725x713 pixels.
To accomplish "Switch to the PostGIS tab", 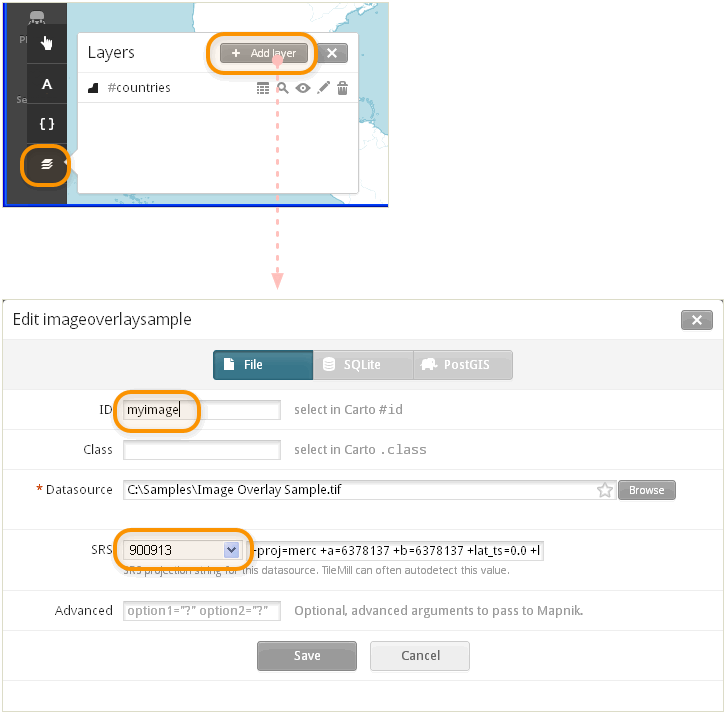I will 463,365.
